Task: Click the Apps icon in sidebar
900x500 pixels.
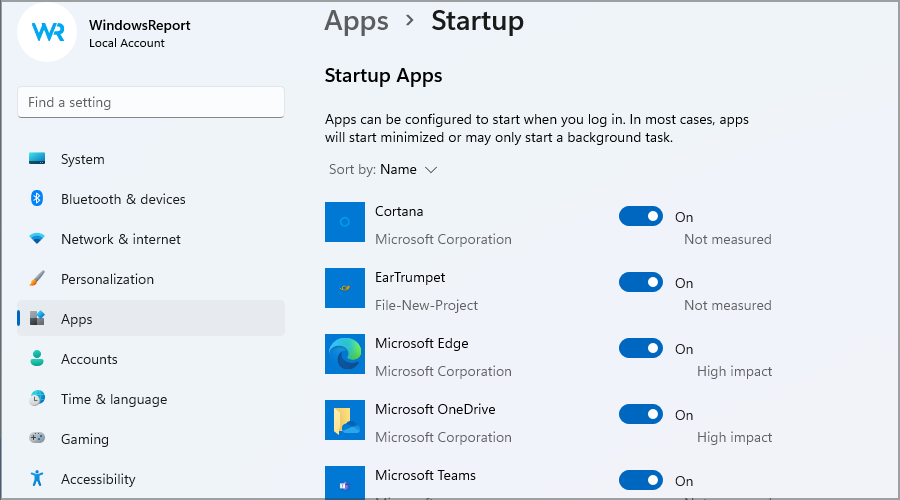Action: click(37, 319)
